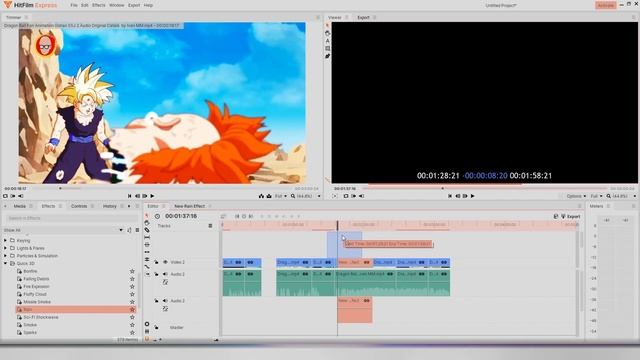The image size is (640, 360).
Task: Open the Viewer Full quality dropdown
Action: pyautogui.click(x=596, y=196)
